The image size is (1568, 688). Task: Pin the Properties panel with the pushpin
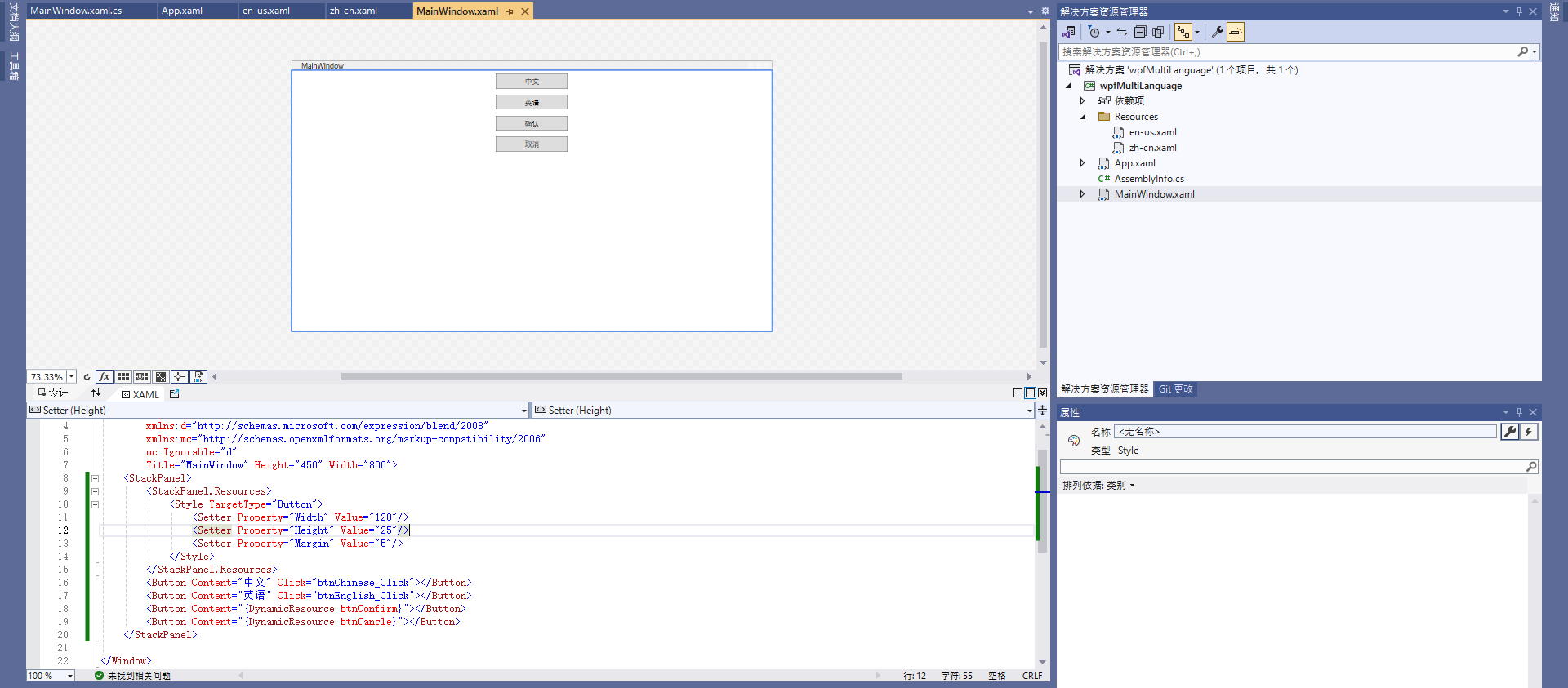pos(1519,412)
